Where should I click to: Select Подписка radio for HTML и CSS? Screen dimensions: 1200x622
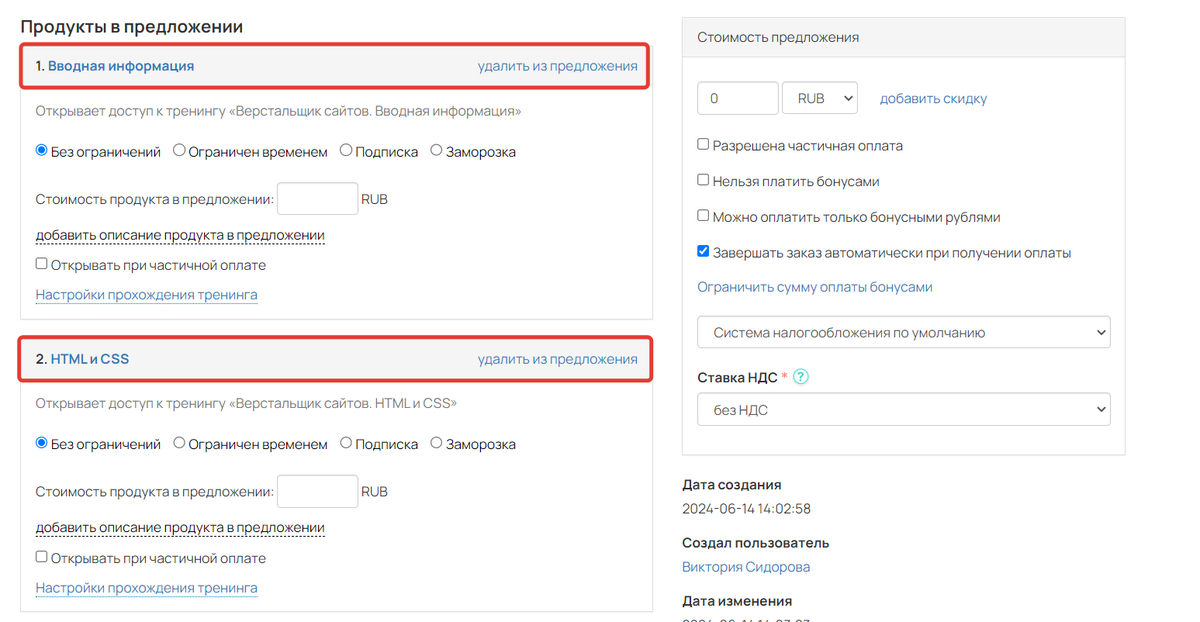click(346, 443)
